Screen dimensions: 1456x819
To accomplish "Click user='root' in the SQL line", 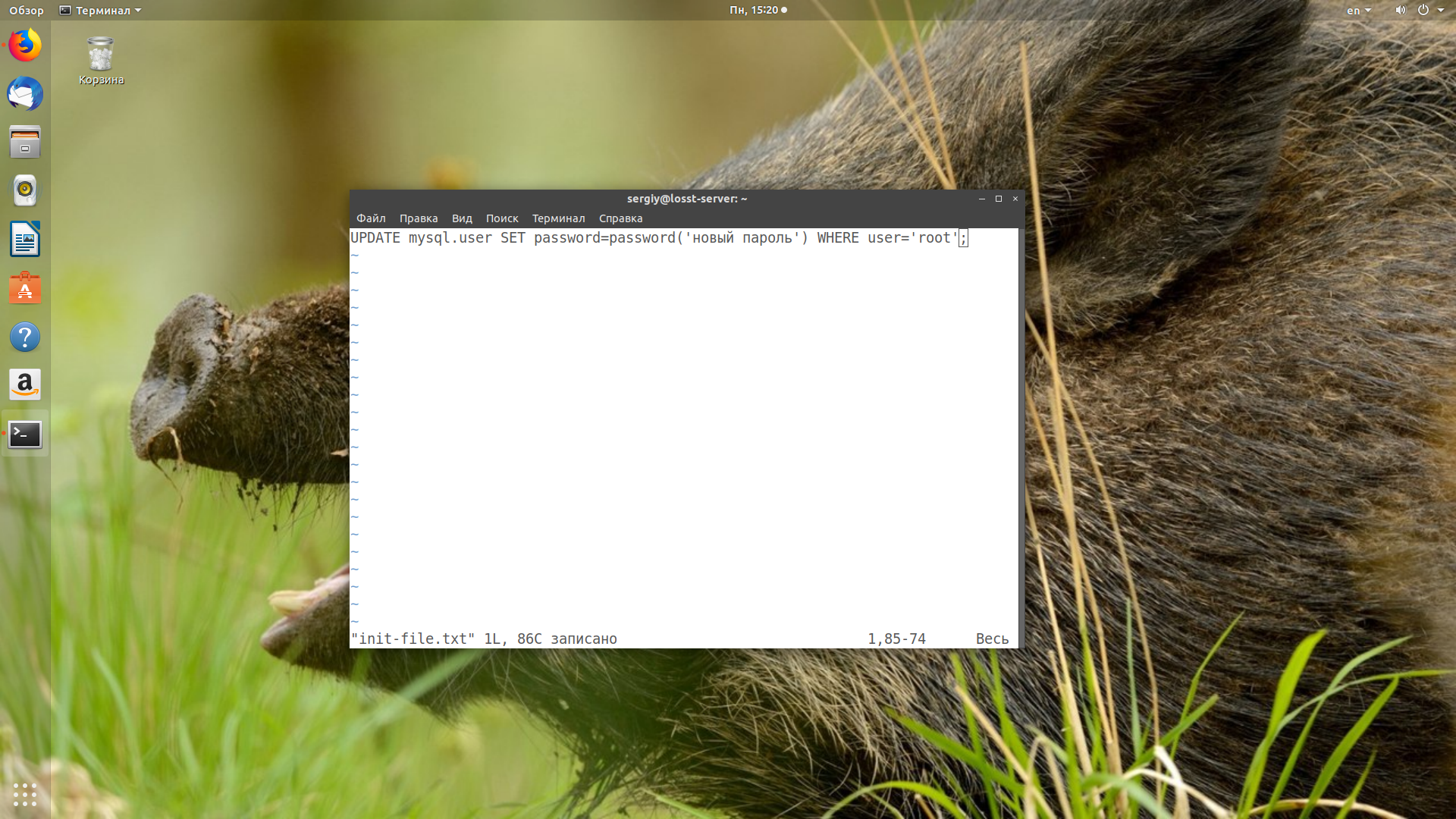I will click(x=913, y=238).
